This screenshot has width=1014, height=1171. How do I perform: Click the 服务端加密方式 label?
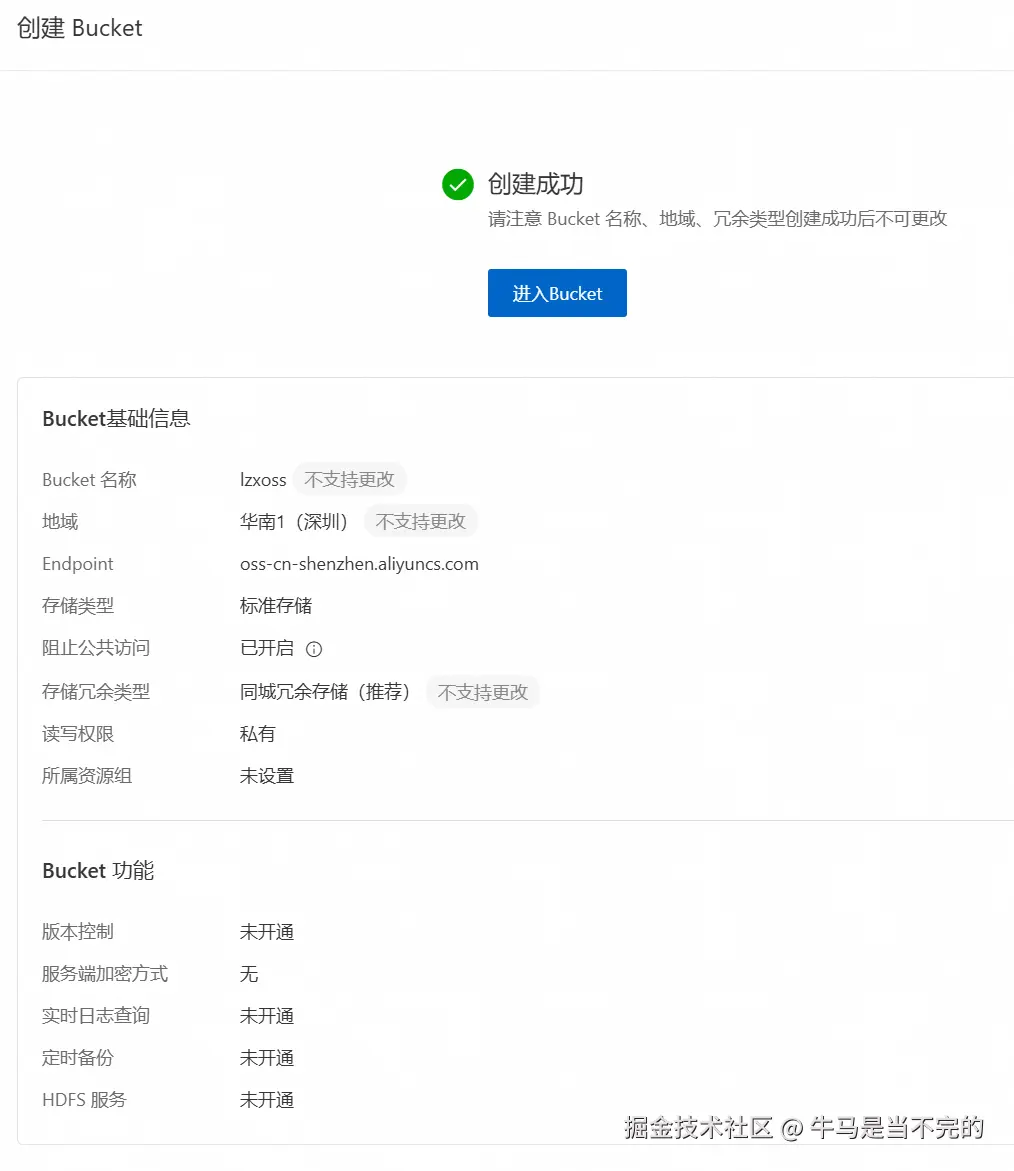[105, 974]
